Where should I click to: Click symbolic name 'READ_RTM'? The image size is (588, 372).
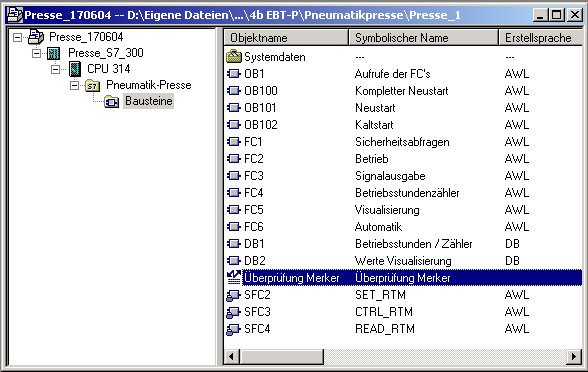coord(385,329)
